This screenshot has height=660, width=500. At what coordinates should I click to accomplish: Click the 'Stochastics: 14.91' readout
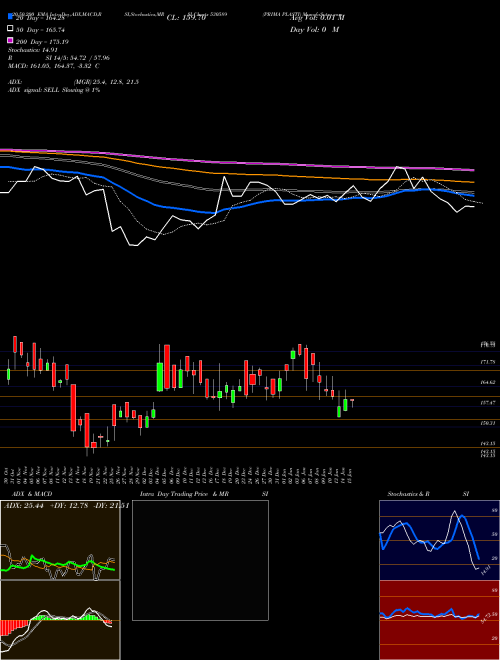point(33,50)
